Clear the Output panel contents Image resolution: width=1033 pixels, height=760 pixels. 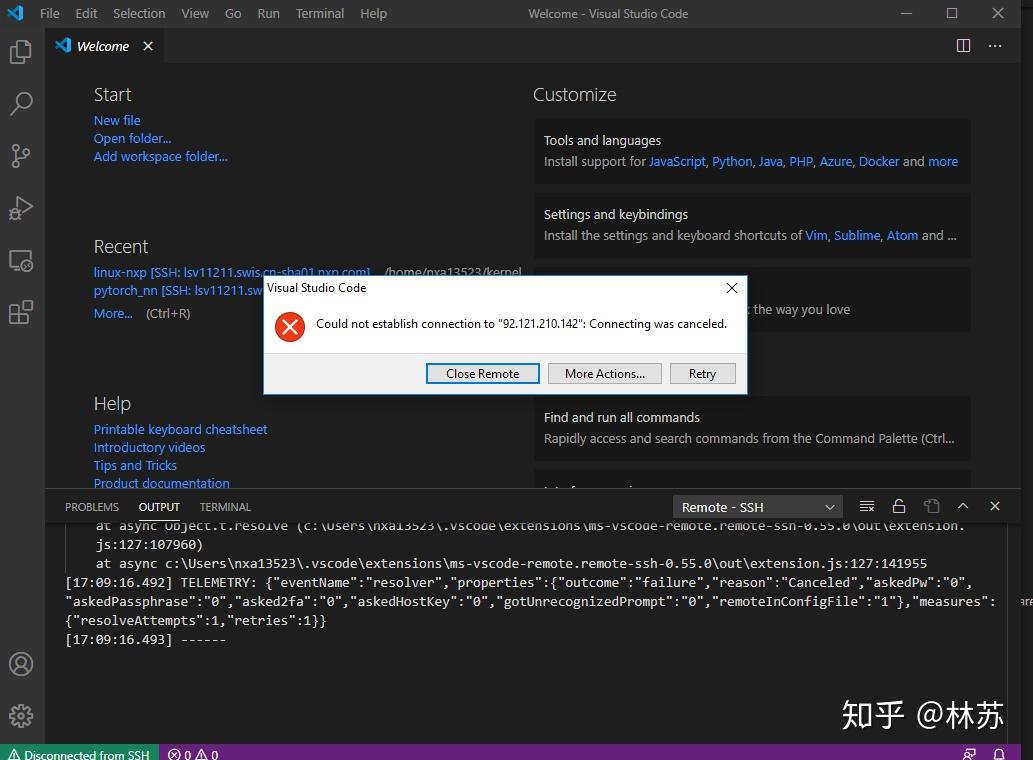point(866,506)
